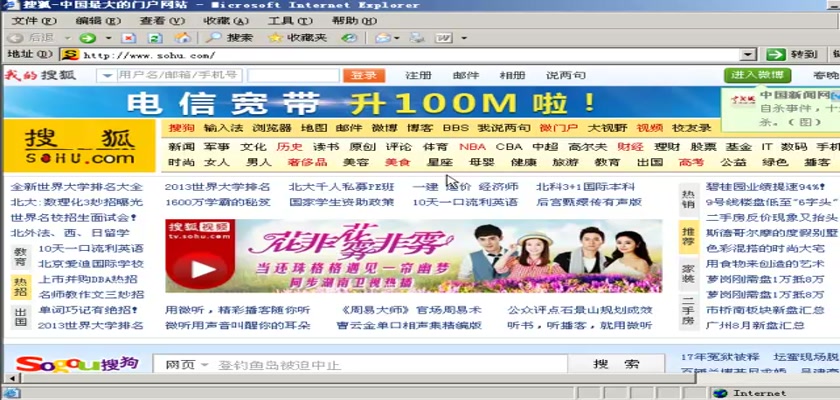This screenshot has width=840, height=400.
Task: Click the 说两句 link
Action: tap(566, 76)
